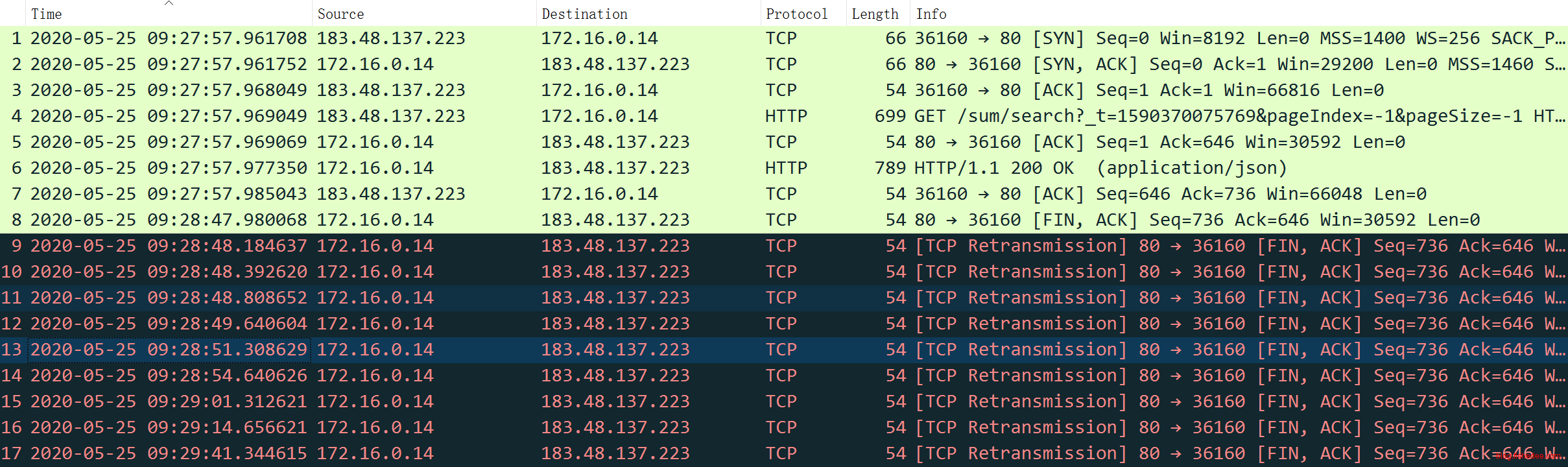Image resolution: width=1568 pixels, height=467 pixels.
Task: Click the Source column header
Action: click(340, 14)
